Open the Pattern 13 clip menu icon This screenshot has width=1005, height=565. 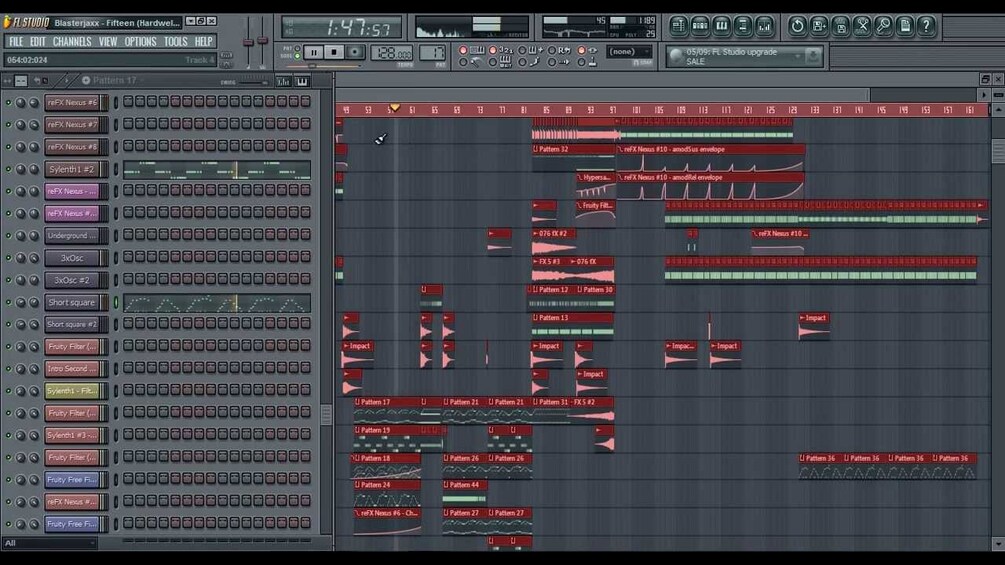[536, 318]
